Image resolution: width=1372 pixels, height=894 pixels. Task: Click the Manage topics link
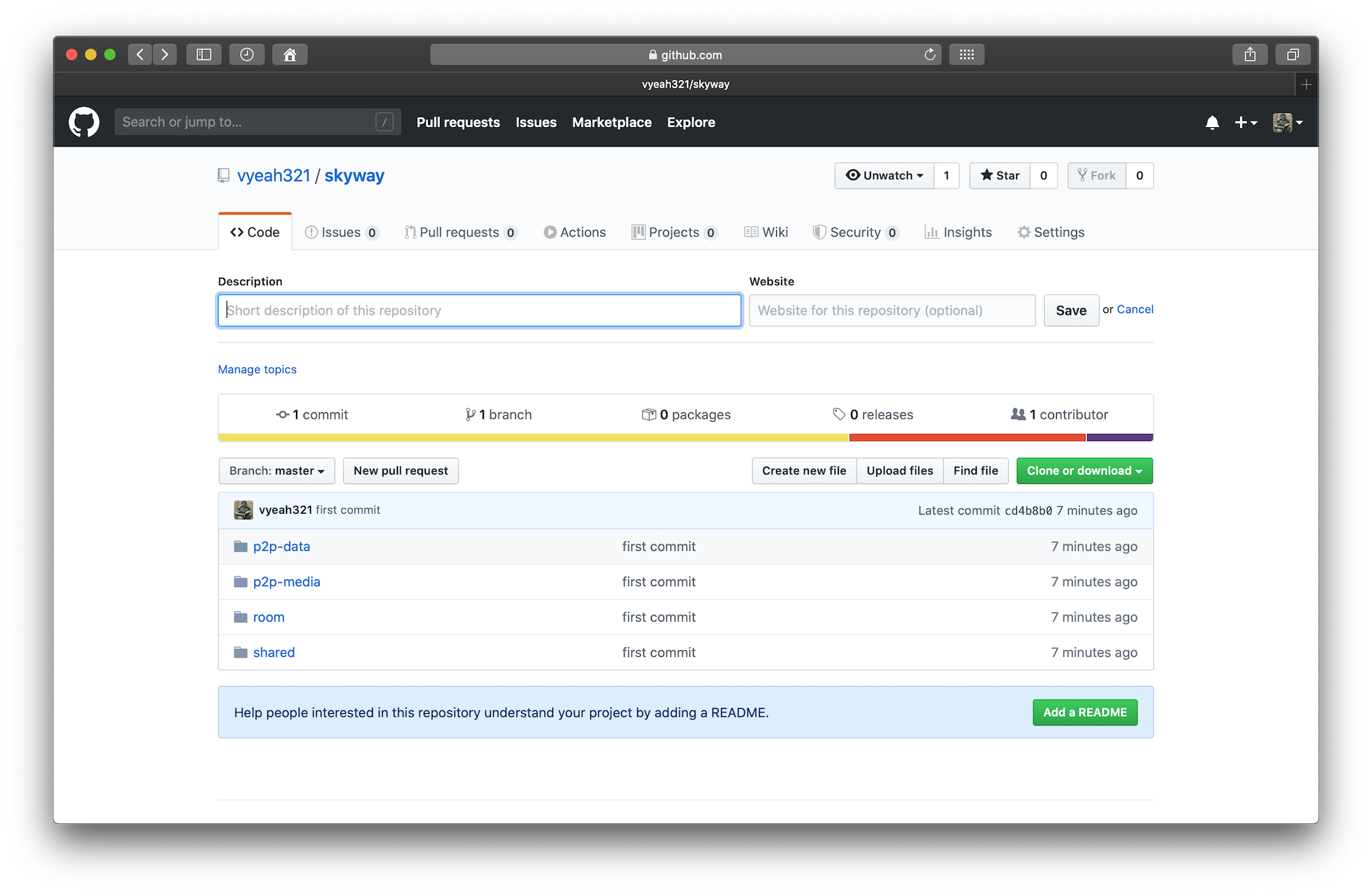pyautogui.click(x=257, y=369)
